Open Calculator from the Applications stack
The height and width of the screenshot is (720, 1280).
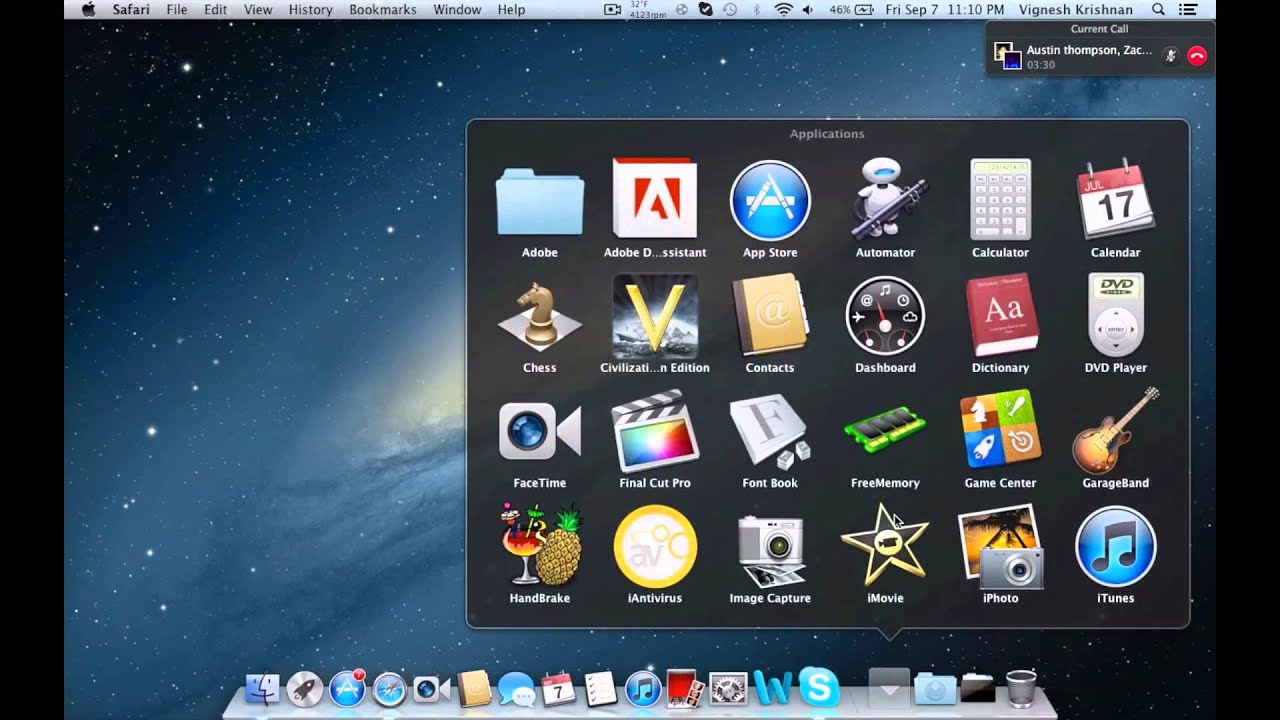coord(1000,199)
